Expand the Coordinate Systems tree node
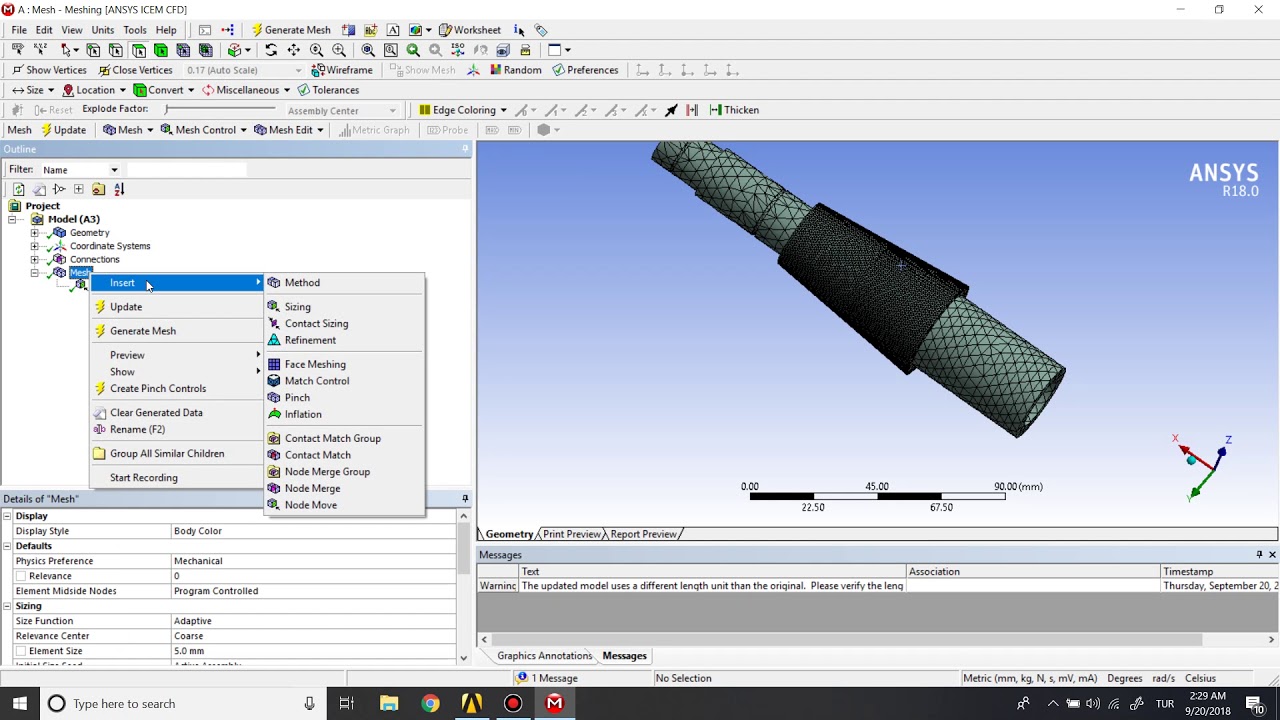 tap(35, 246)
